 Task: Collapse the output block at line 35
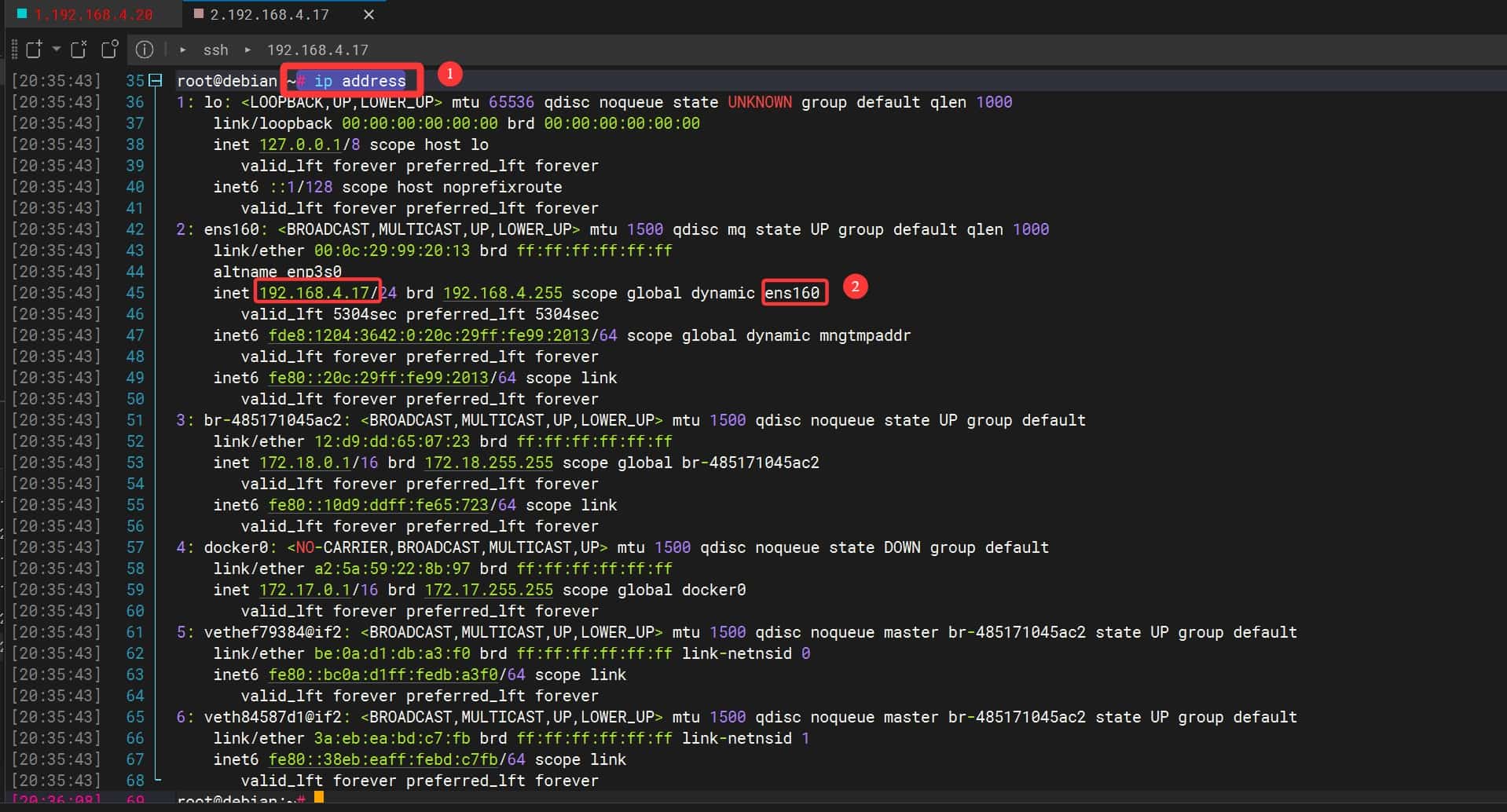point(156,81)
